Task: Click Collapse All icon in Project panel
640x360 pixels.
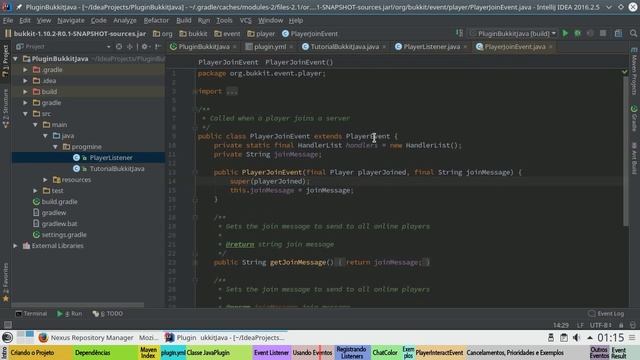Action: [130, 47]
